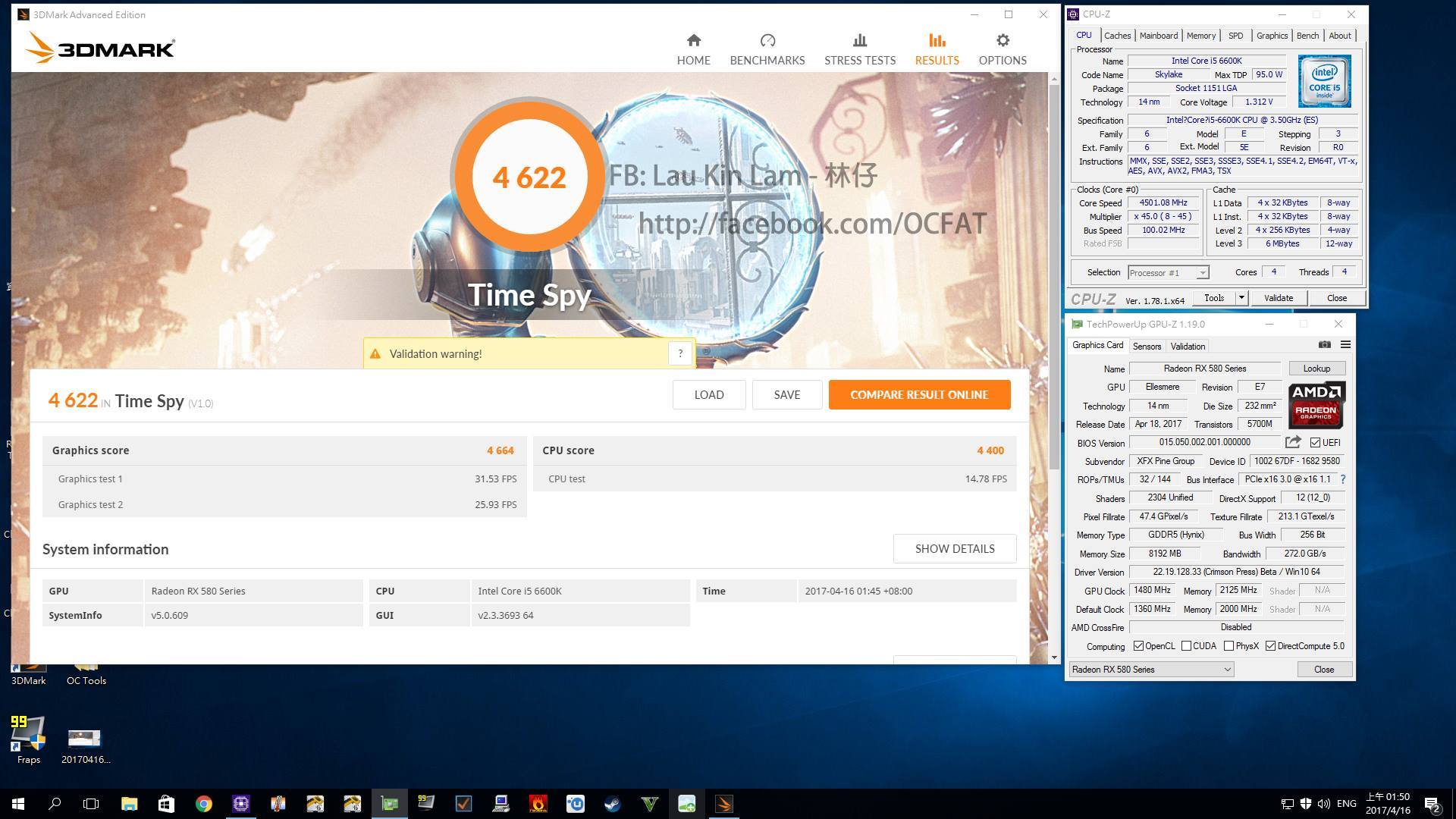Open About tab in CPU-Z
This screenshot has height=819, width=1456.
coord(1339,36)
